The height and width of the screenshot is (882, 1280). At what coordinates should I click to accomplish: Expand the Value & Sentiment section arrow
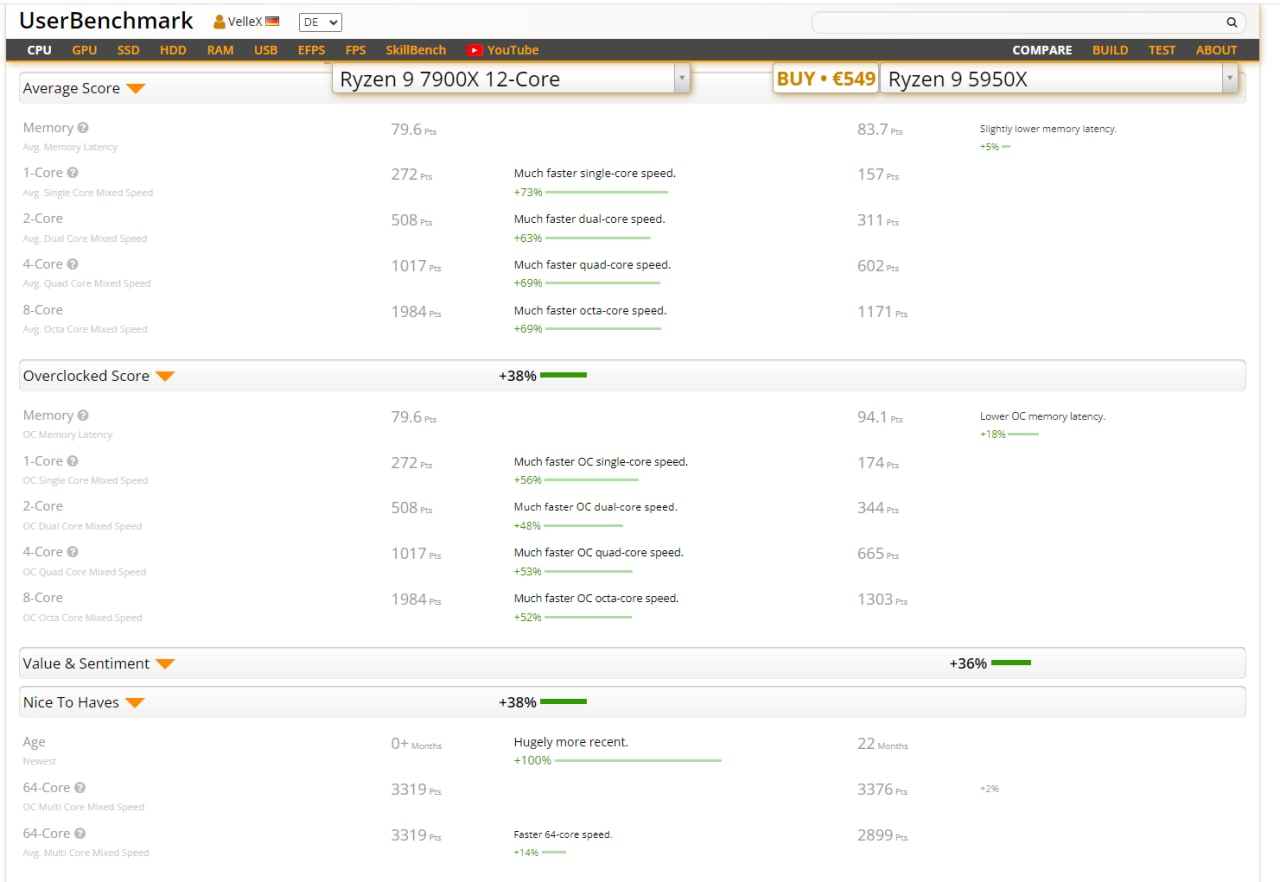tap(165, 664)
